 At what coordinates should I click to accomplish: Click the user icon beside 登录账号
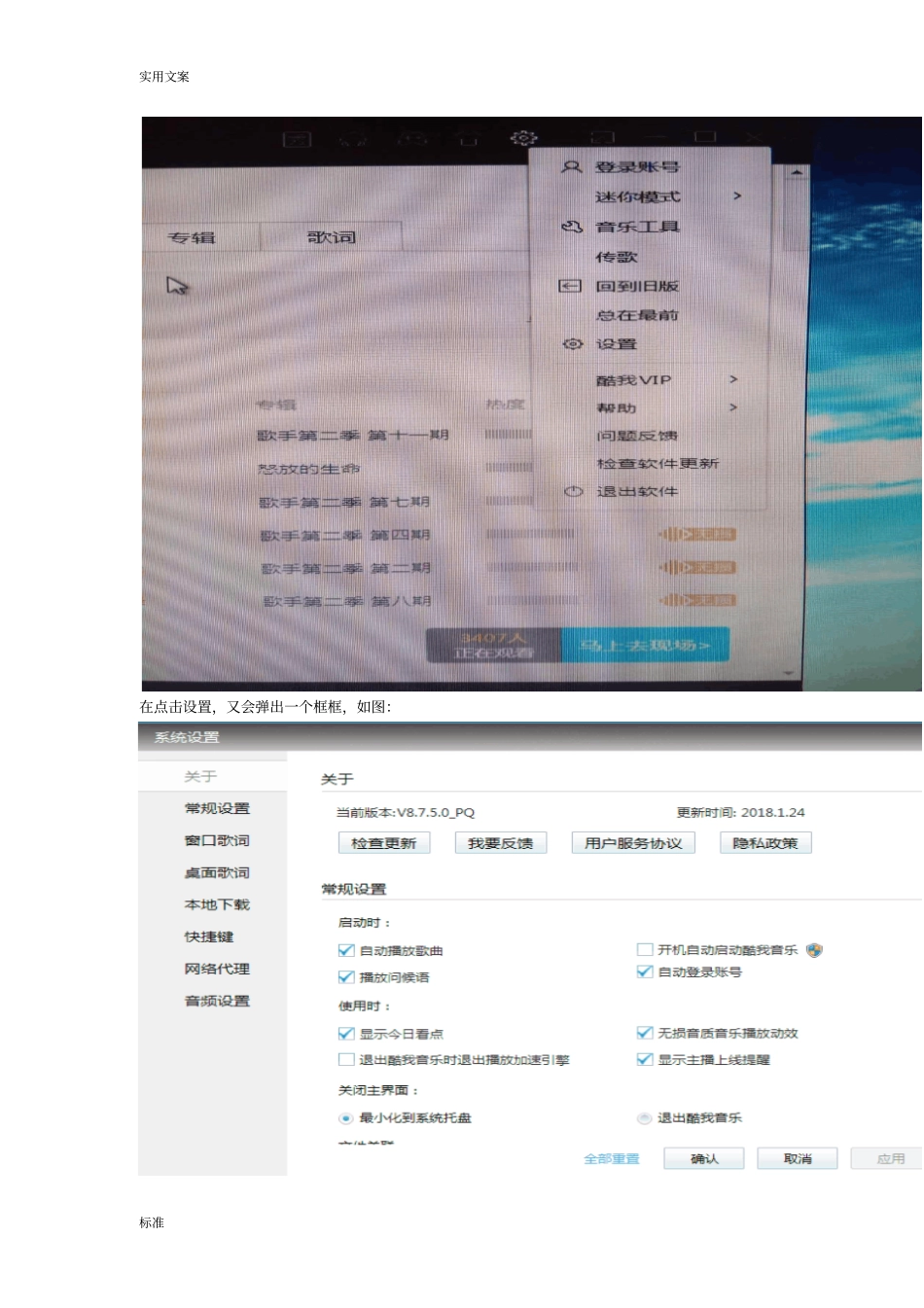571,167
